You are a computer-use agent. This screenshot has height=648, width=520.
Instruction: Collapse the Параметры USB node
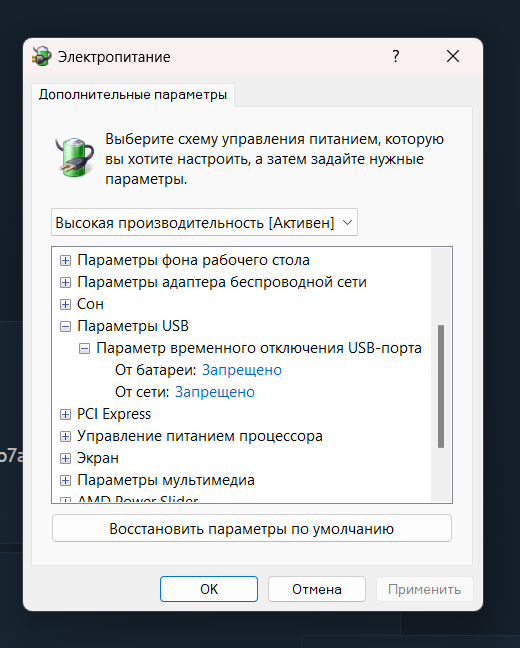click(x=65, y=326)
